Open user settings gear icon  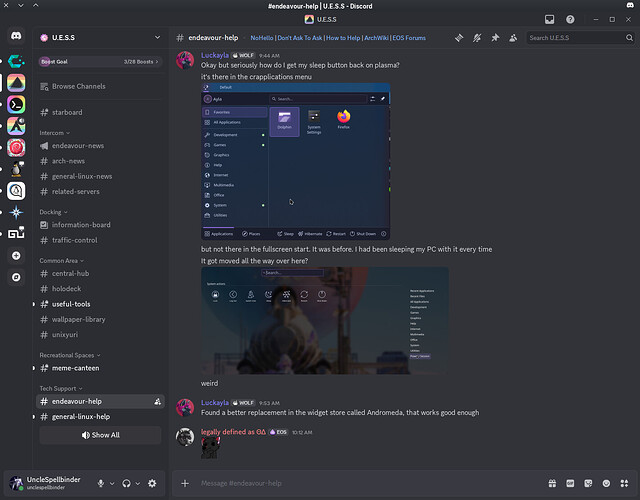click(152, 483)
